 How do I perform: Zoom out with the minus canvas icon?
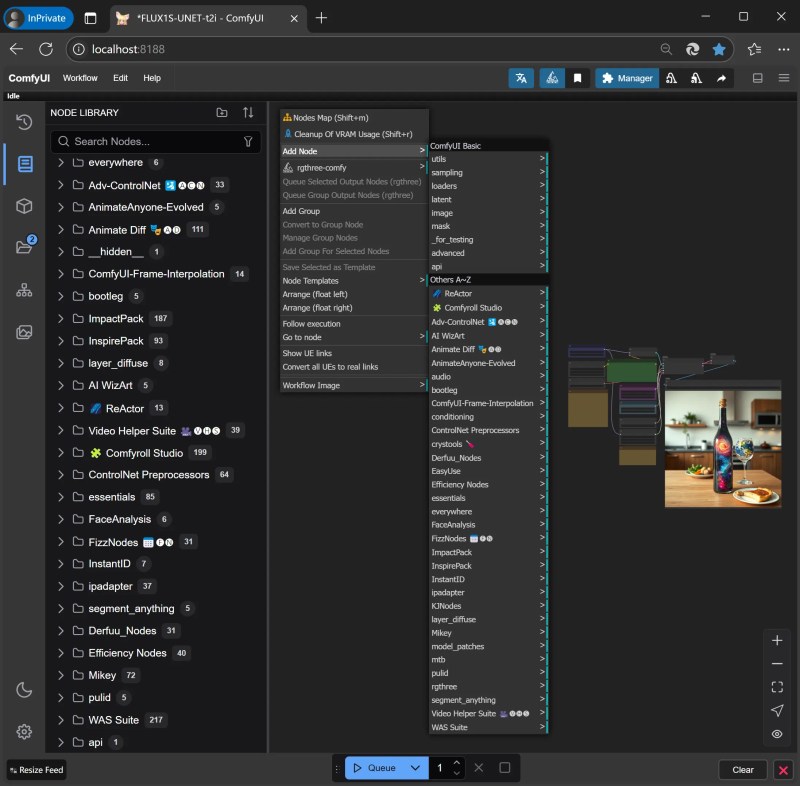(777, 664)
